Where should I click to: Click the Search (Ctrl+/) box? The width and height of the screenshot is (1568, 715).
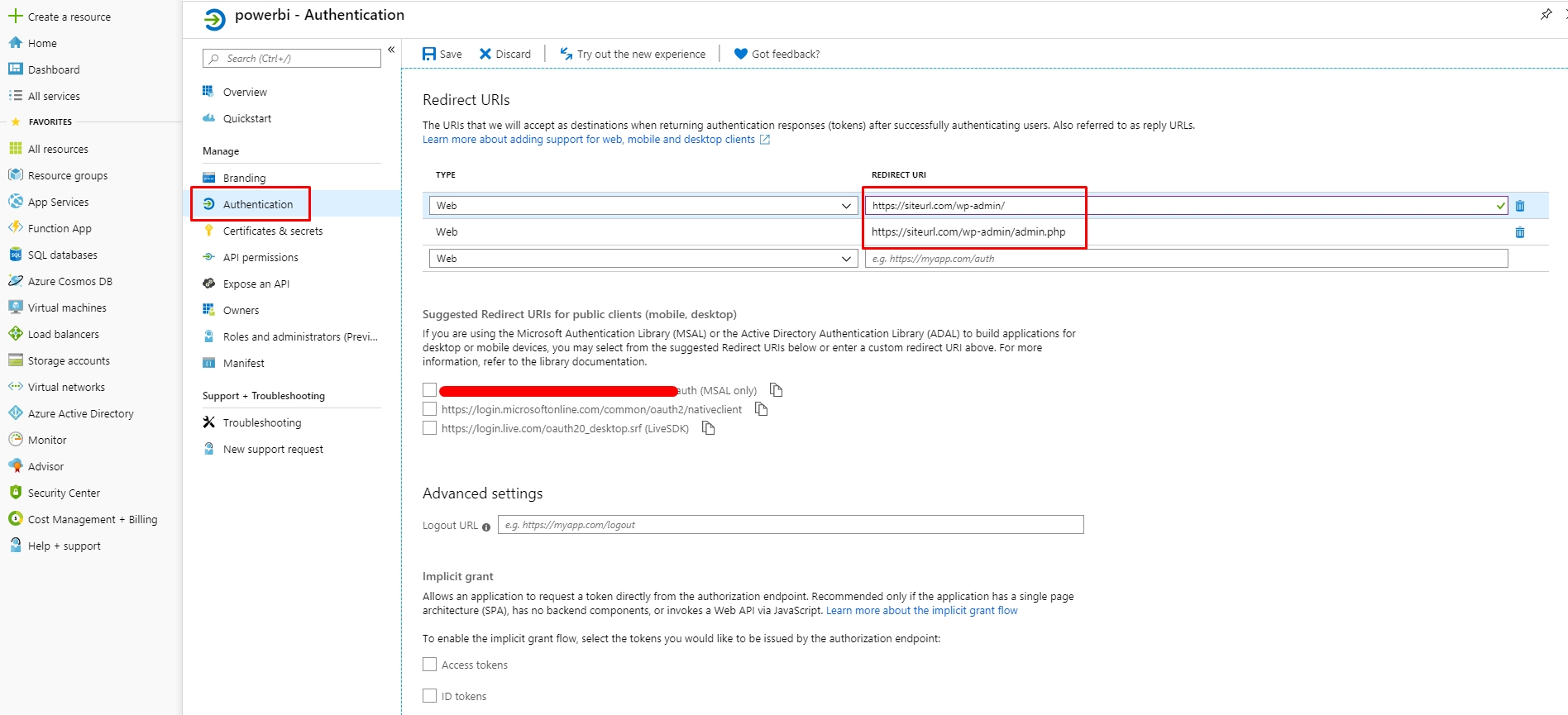click(x=292, y=58)
